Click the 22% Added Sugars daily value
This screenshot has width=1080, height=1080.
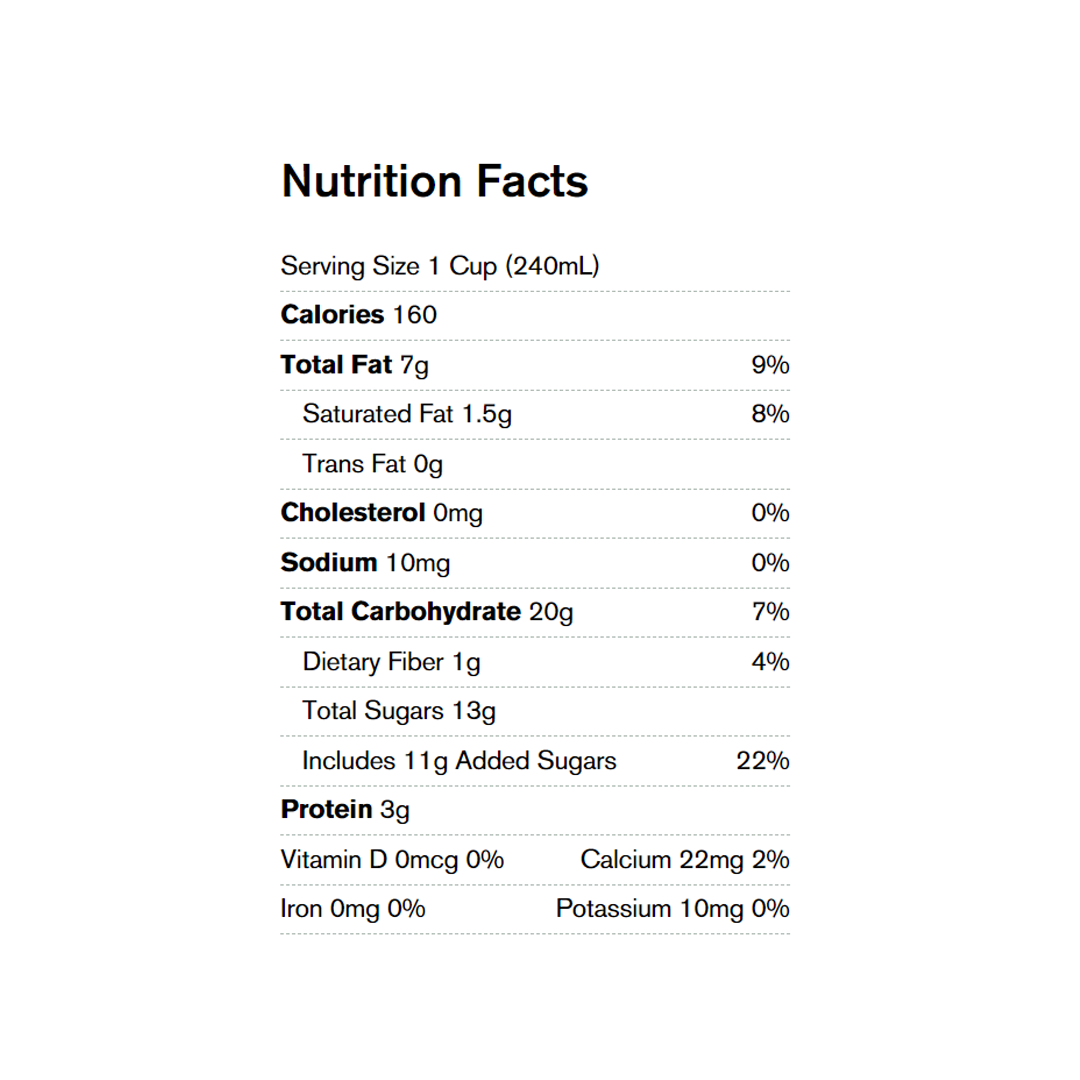tap(763, 761)
